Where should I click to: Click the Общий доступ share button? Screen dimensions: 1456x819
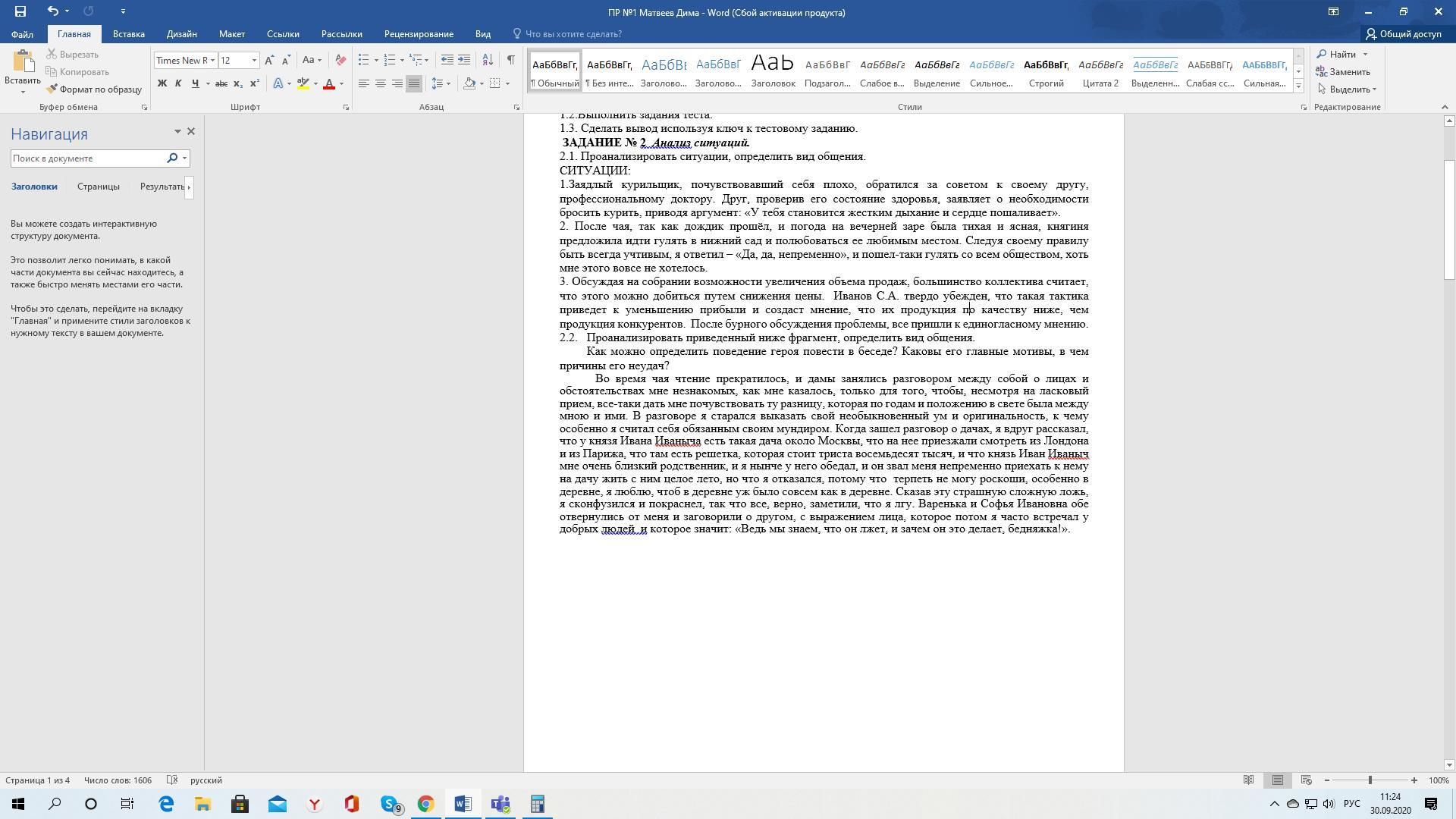point(1404,34)
